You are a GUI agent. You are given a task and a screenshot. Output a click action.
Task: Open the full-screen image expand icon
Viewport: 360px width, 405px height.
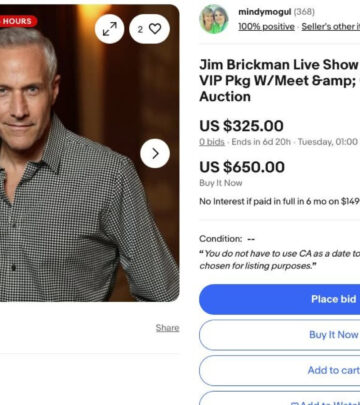tap(109, 29)
